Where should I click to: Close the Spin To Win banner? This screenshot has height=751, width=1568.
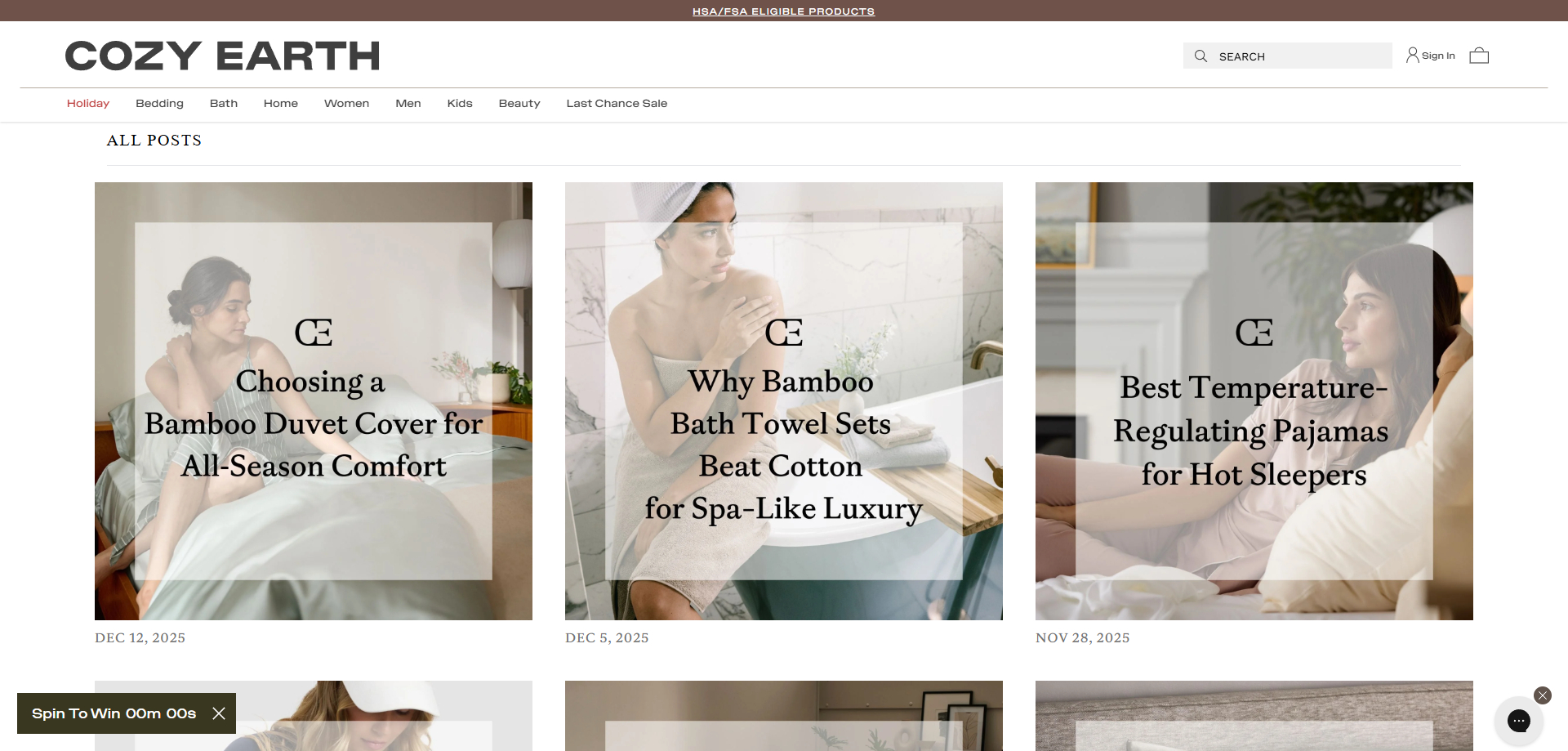tap(219, 713)
